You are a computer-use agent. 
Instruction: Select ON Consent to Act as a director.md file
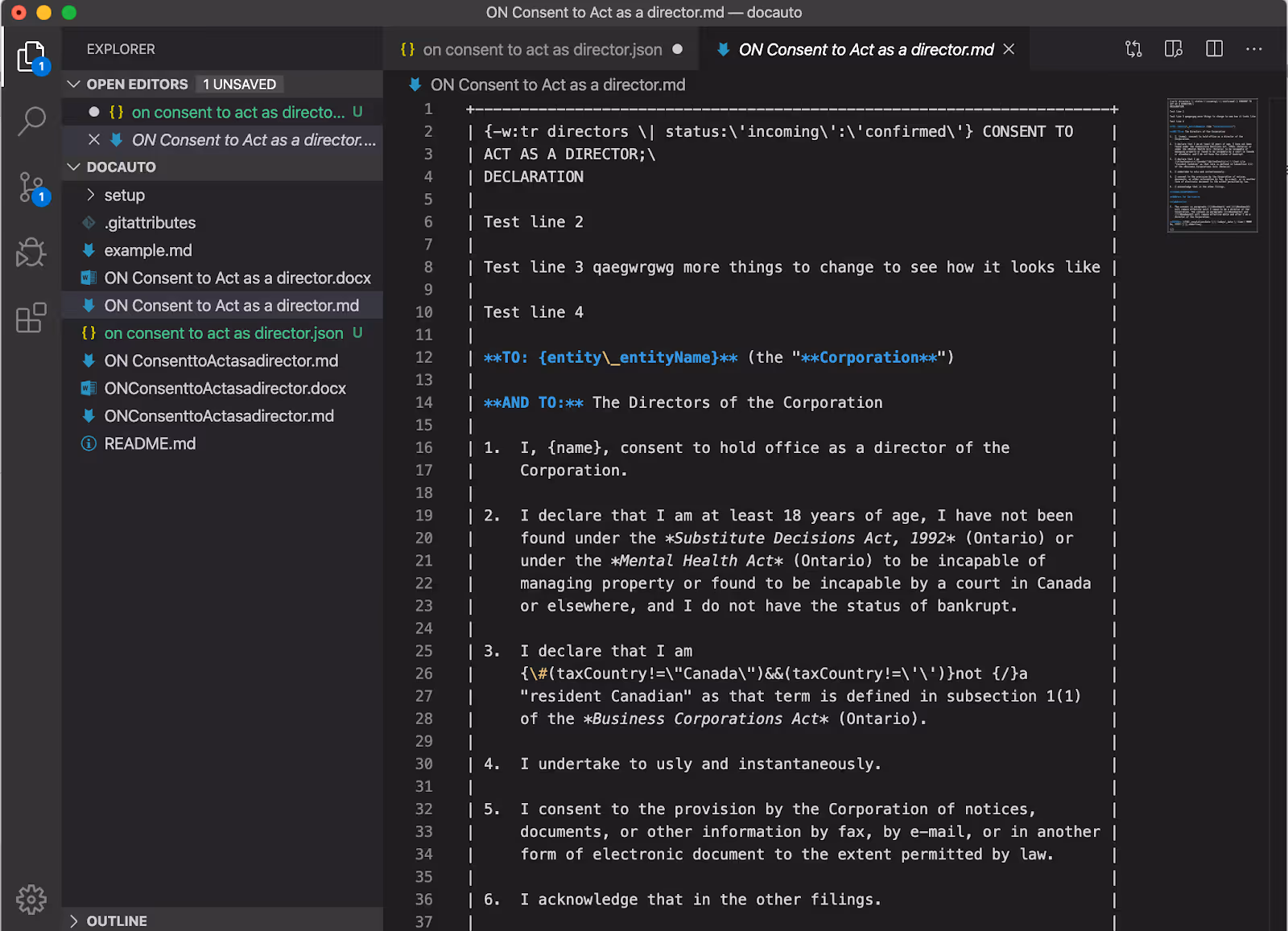[x=222, y=306]
